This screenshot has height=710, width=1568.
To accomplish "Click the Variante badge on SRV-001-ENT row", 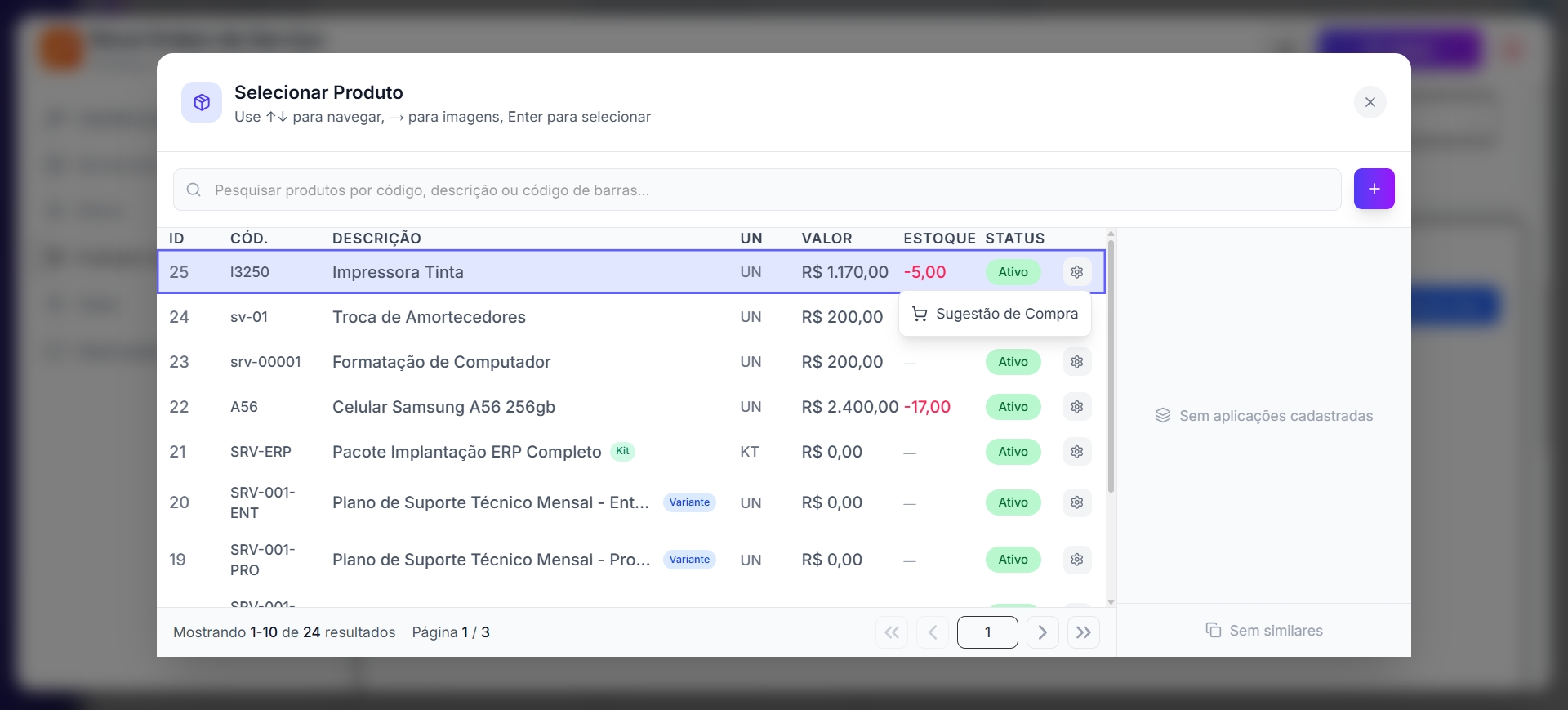I will 689,502.
